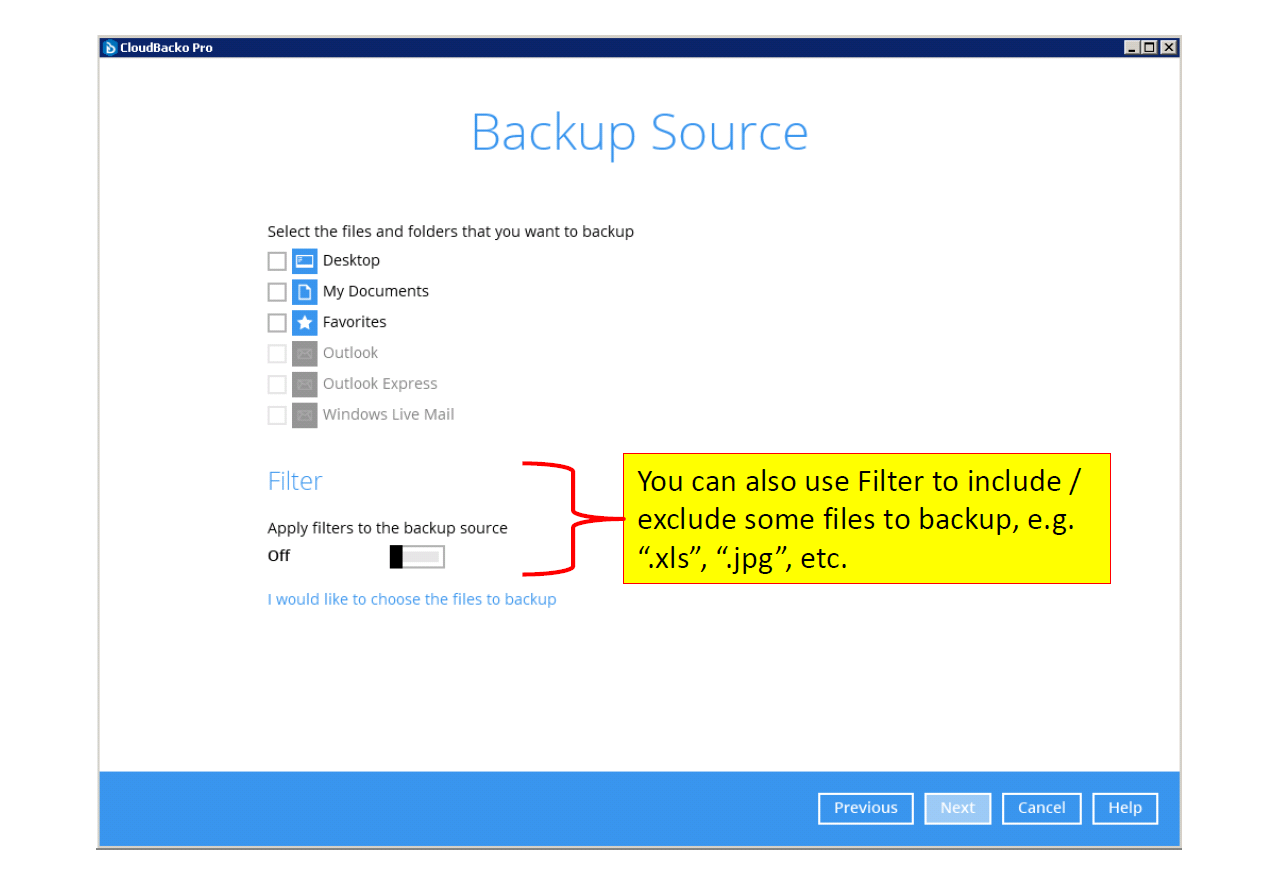Switch the backup source filter toggle on
Screen dimensions: 1268x888
coord(416,556)
